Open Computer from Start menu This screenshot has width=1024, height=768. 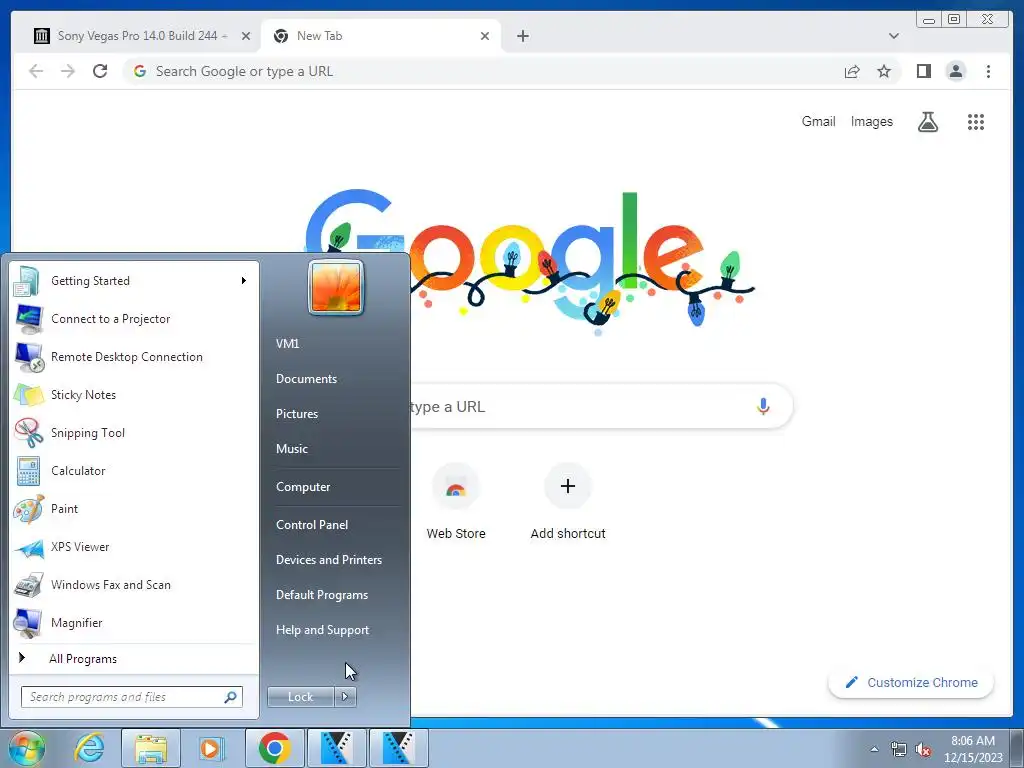coord(303,487)
